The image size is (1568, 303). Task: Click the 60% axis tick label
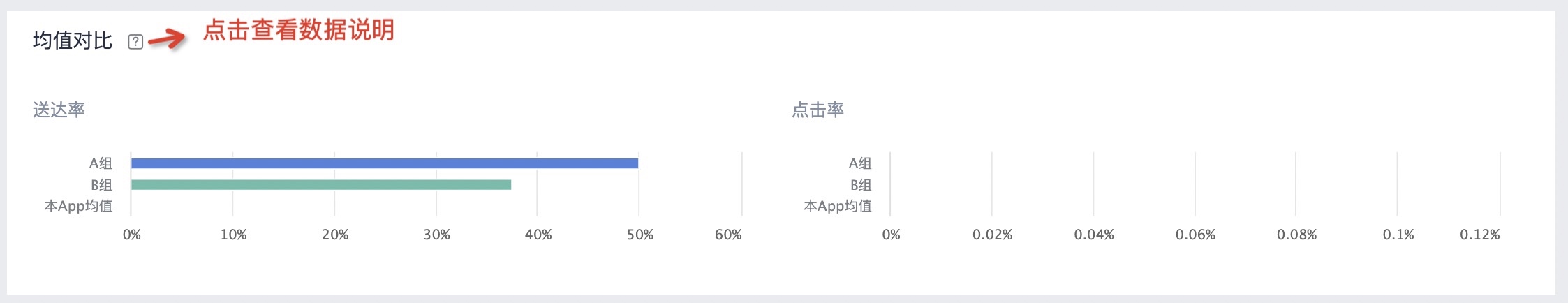coord(728,235)
